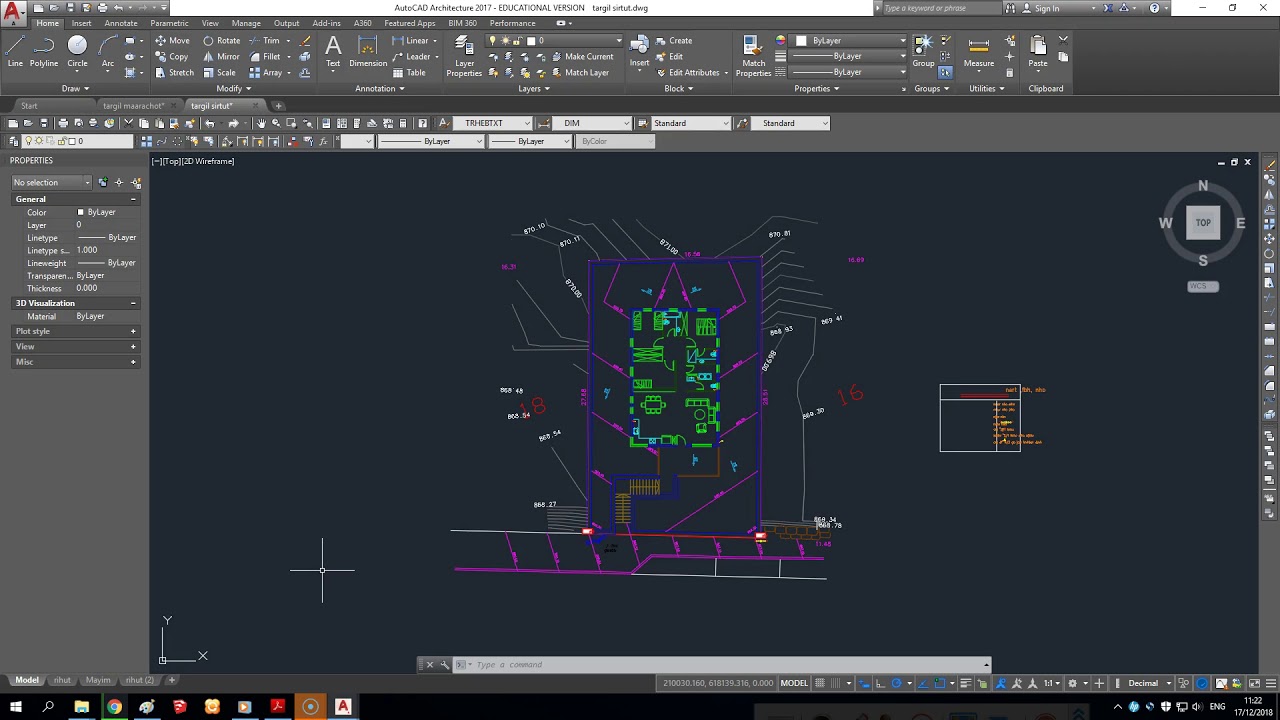Screen dimensions: 1280x720
Task: Click the Edit Attributes button
Action: pos(687,73)
